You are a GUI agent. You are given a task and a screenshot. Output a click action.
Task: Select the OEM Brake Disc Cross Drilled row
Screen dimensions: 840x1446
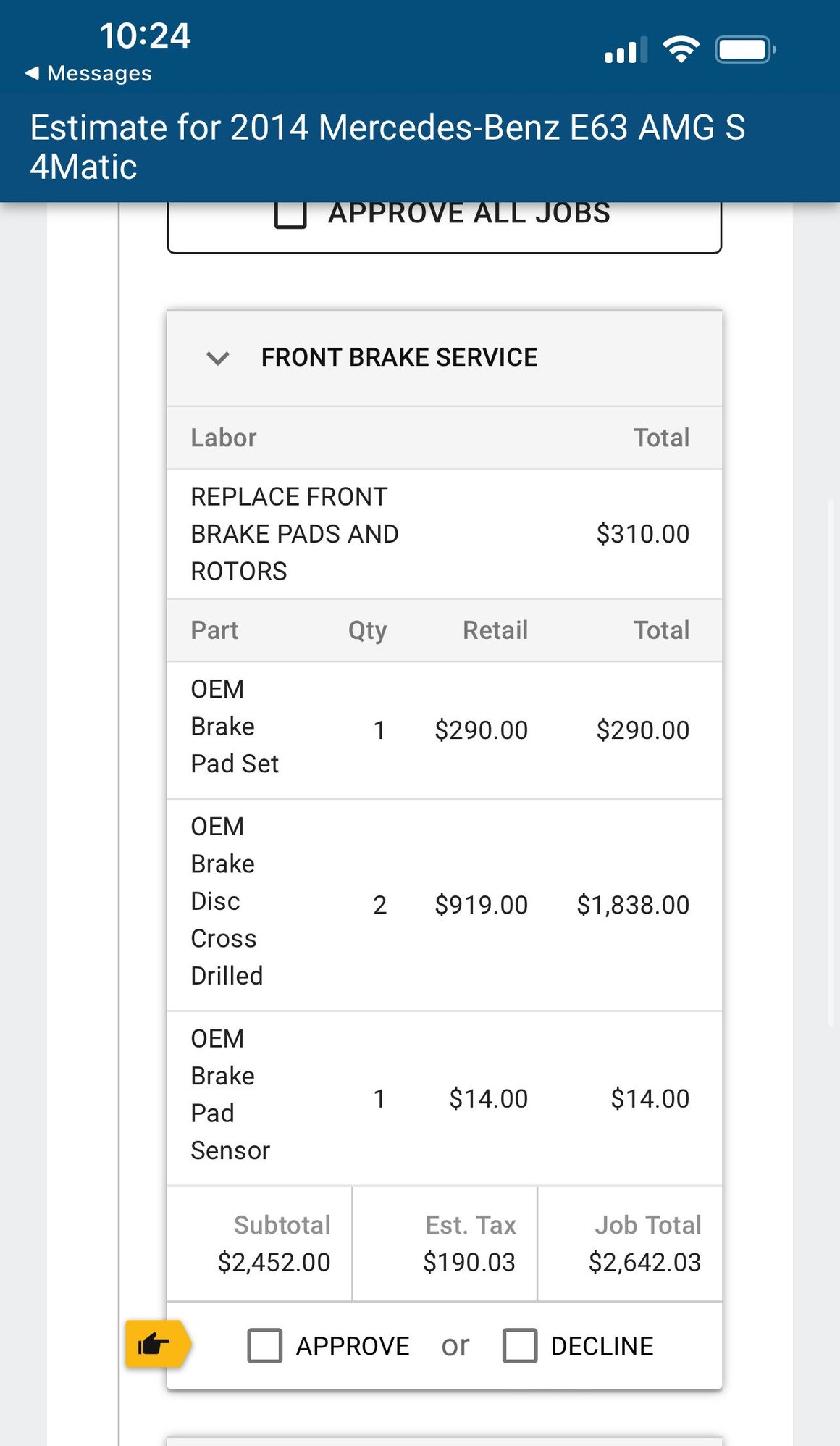tap(444, 905)
